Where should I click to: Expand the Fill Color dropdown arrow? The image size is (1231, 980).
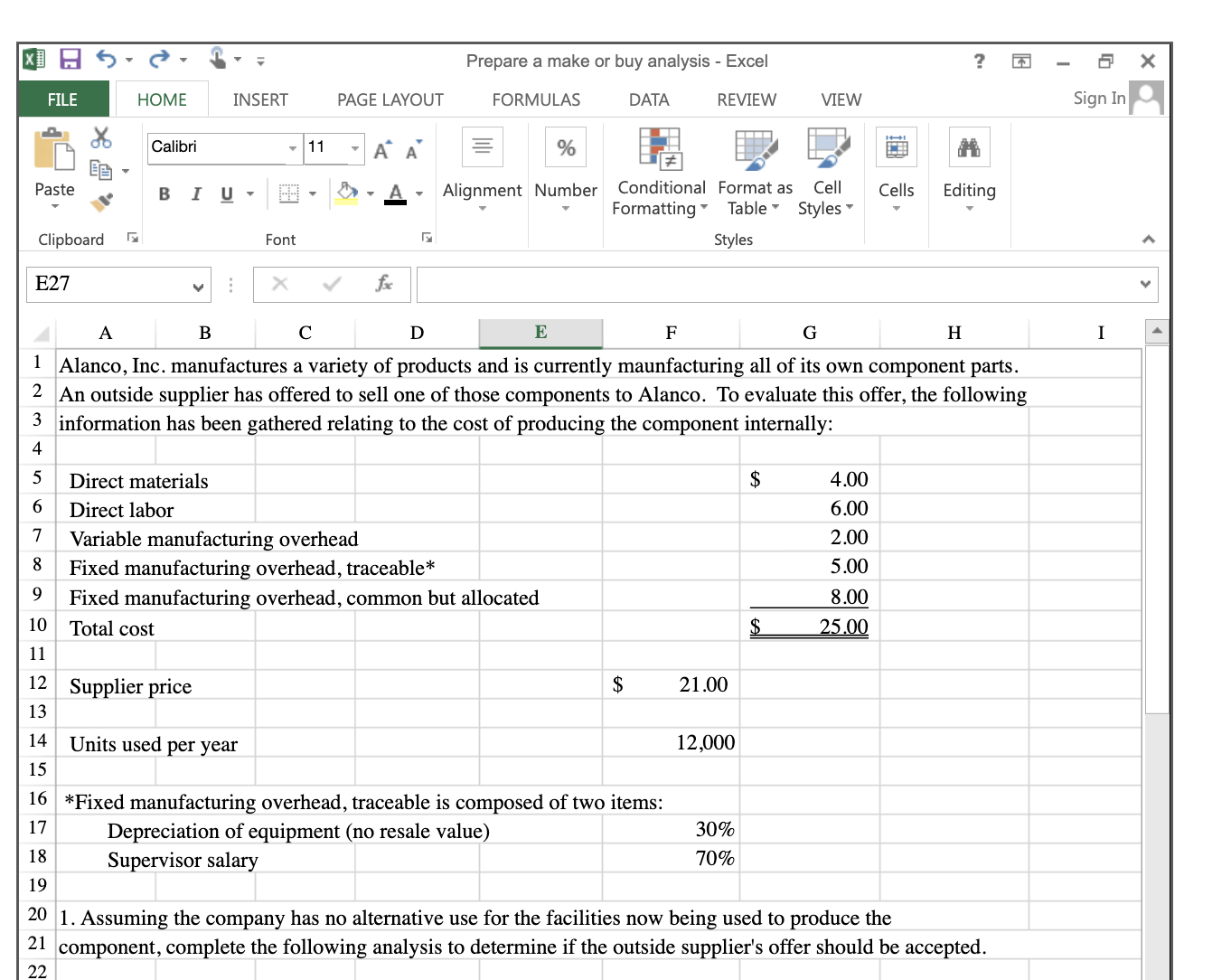[371, 193]
